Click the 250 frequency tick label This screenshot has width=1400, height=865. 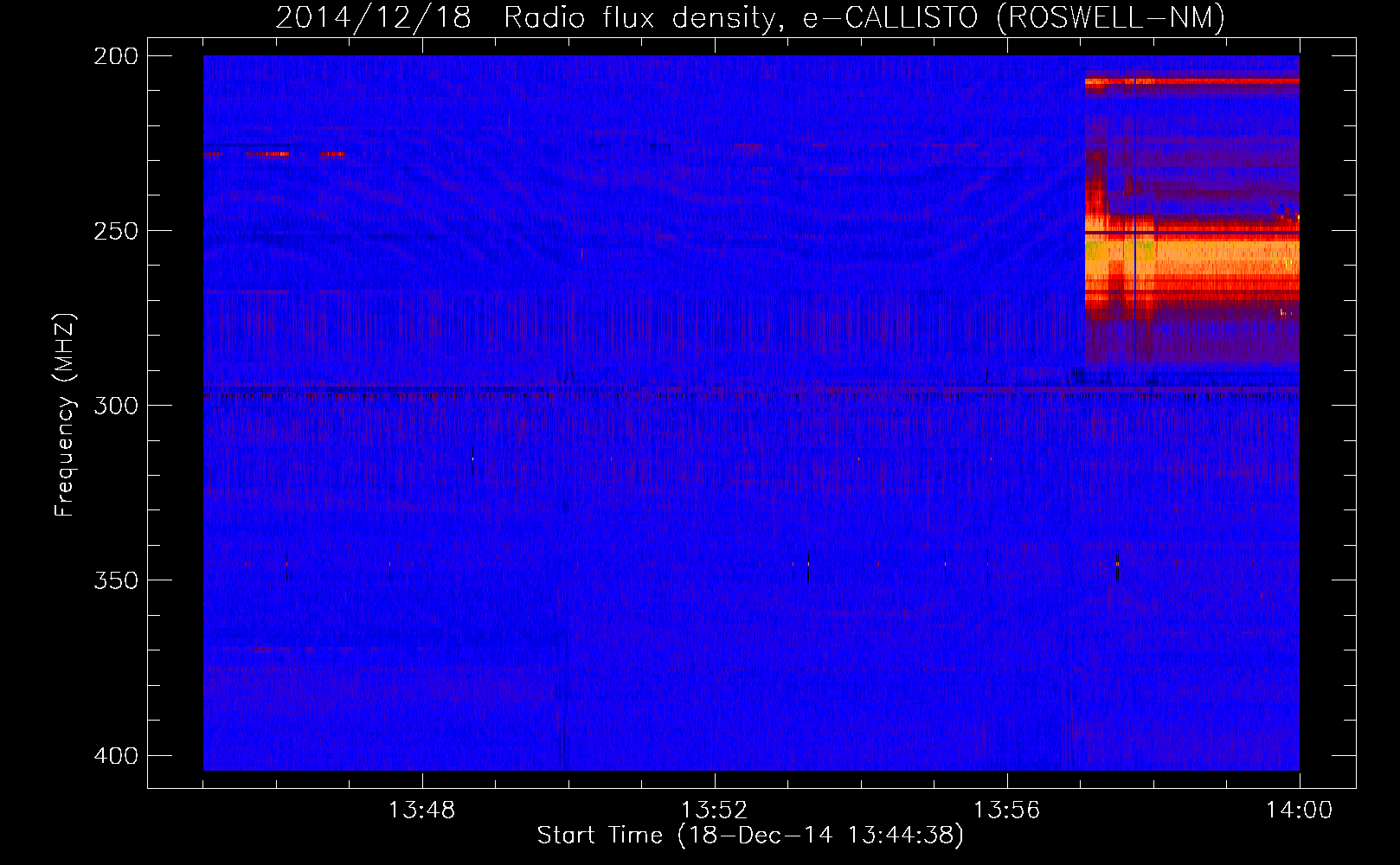[116, 231]
